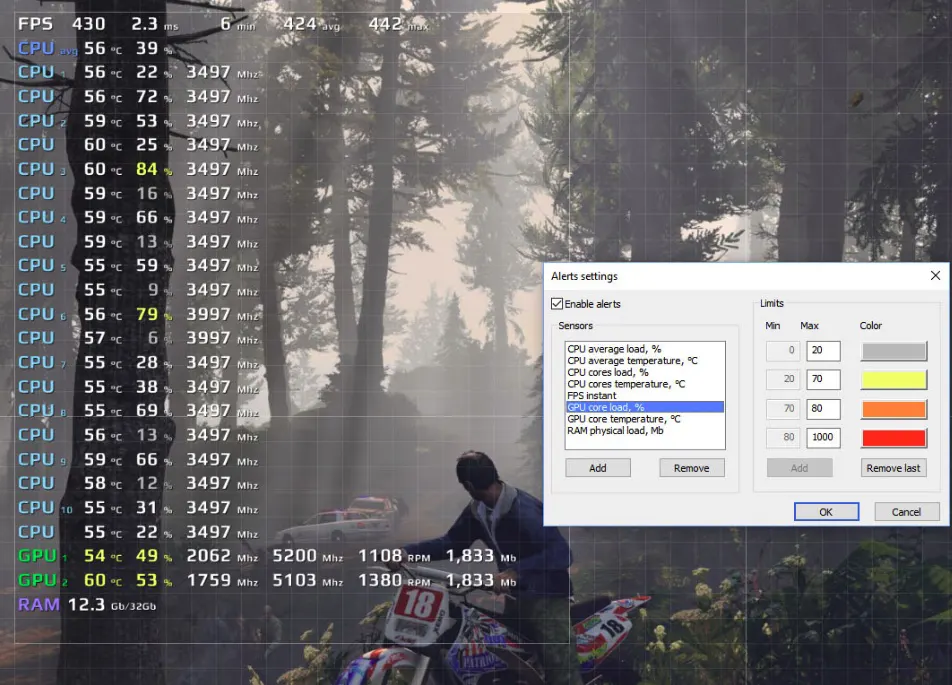Screen dimensions: 952x685
Task: Click the RAM label in the overlay
Action: point(39,605)
